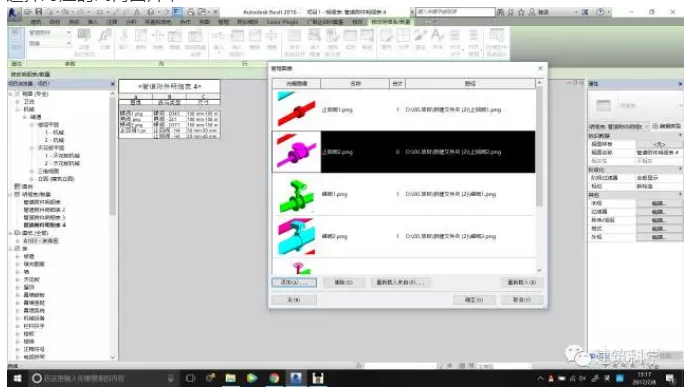Click 添加(A)... button in image dialog
The image size is (694, 392).
point(294,282)
